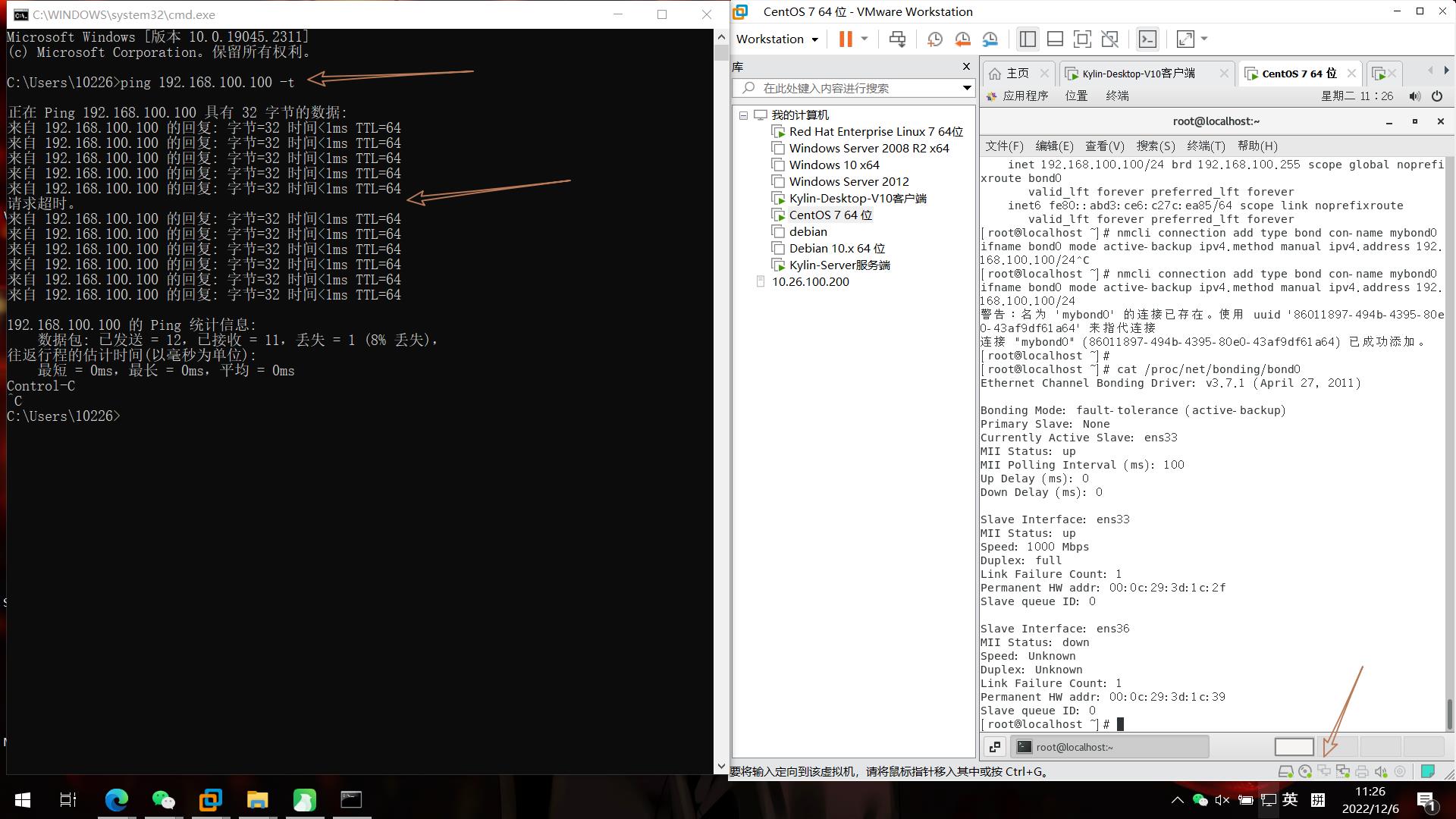Select Windows Server 2012 in library

849,182
